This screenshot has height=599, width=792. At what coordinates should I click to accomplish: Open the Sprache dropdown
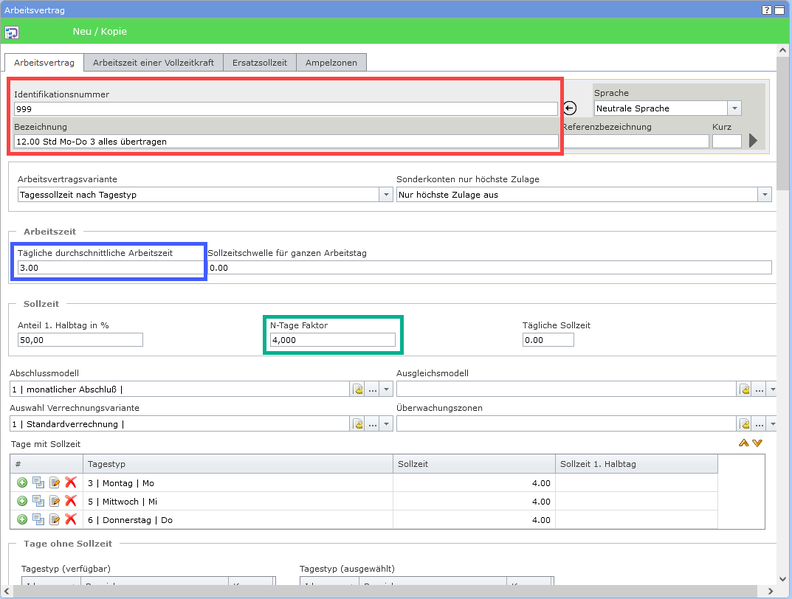pyautogui.click(x=734, y=108)
